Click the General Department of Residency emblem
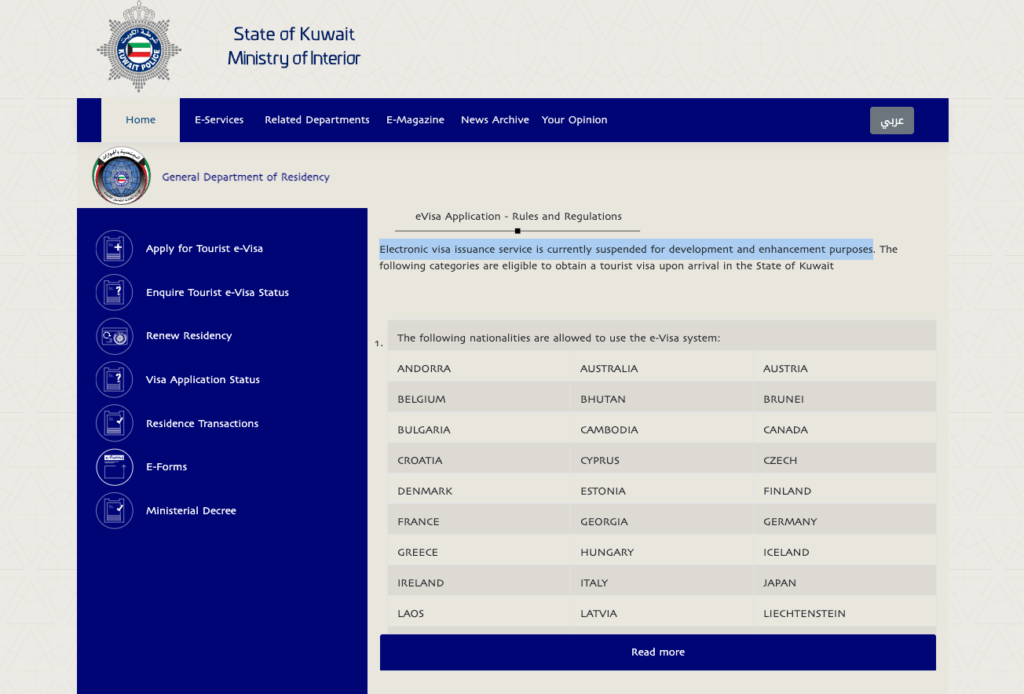 (121, 177)
